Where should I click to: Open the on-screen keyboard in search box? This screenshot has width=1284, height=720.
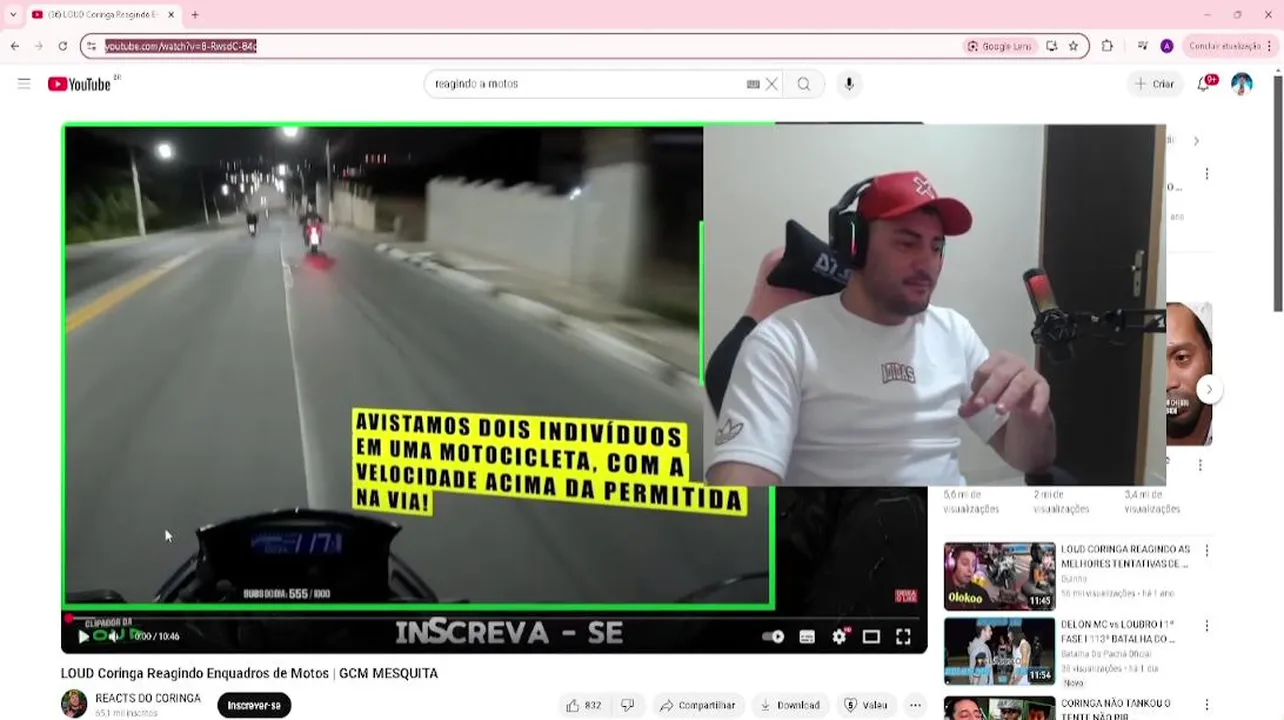point(753,84)
